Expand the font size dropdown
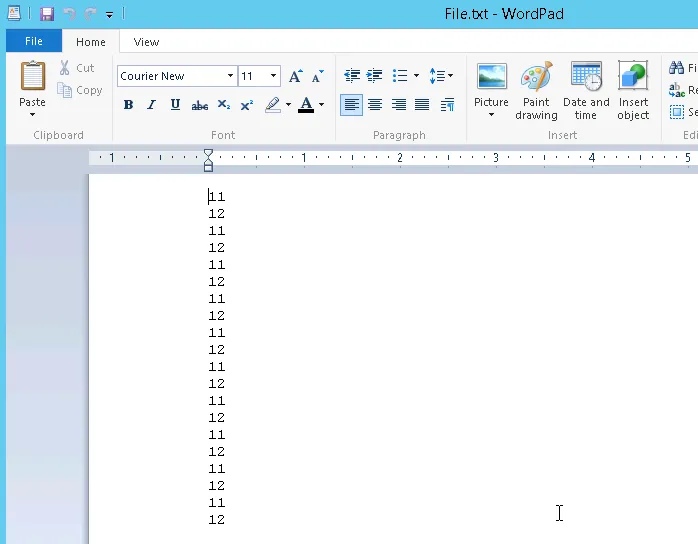Image resolution: width=698 pixels, height=544 pixels. tap(273, 76)
